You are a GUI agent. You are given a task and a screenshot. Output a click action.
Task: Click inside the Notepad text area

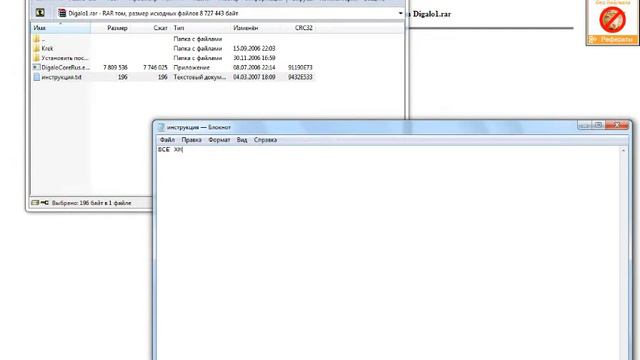pyautogui.click(x=388, y=253)
